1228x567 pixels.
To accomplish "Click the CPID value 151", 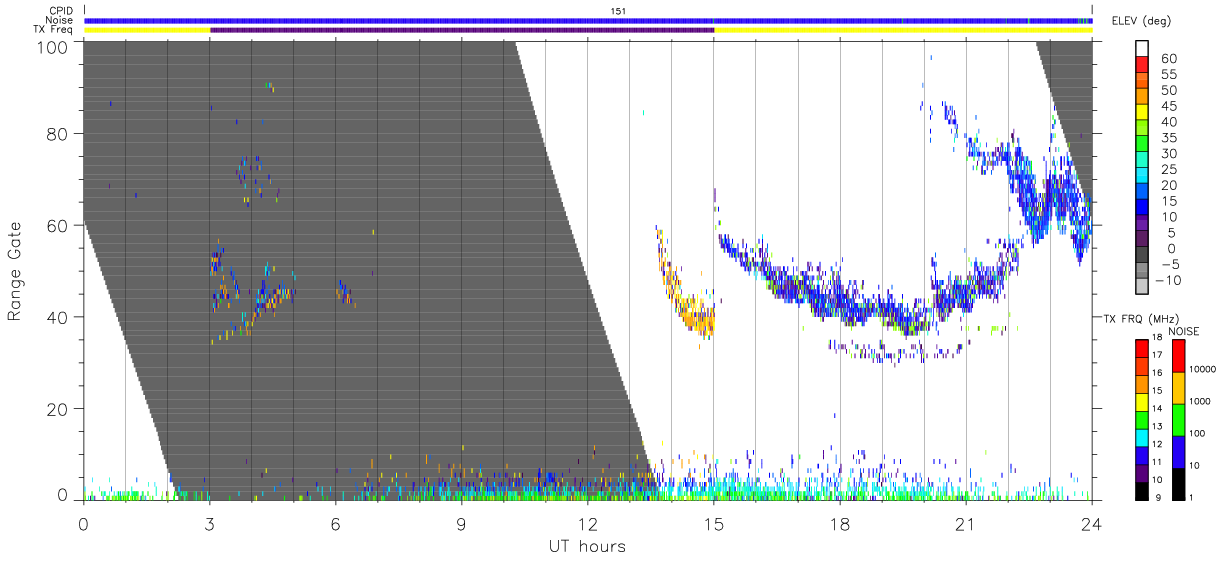I will coord(619,11).
